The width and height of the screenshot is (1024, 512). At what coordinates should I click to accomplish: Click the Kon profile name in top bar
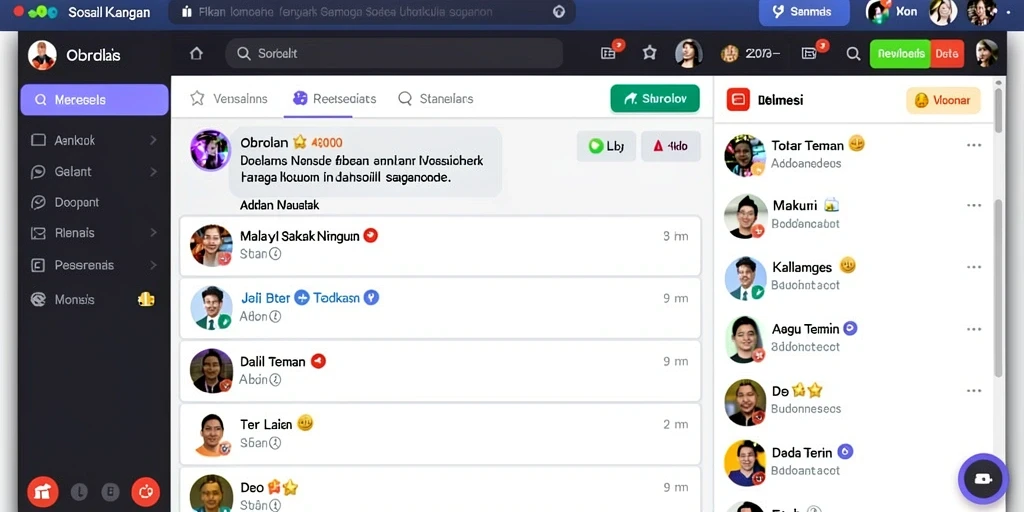906,11
